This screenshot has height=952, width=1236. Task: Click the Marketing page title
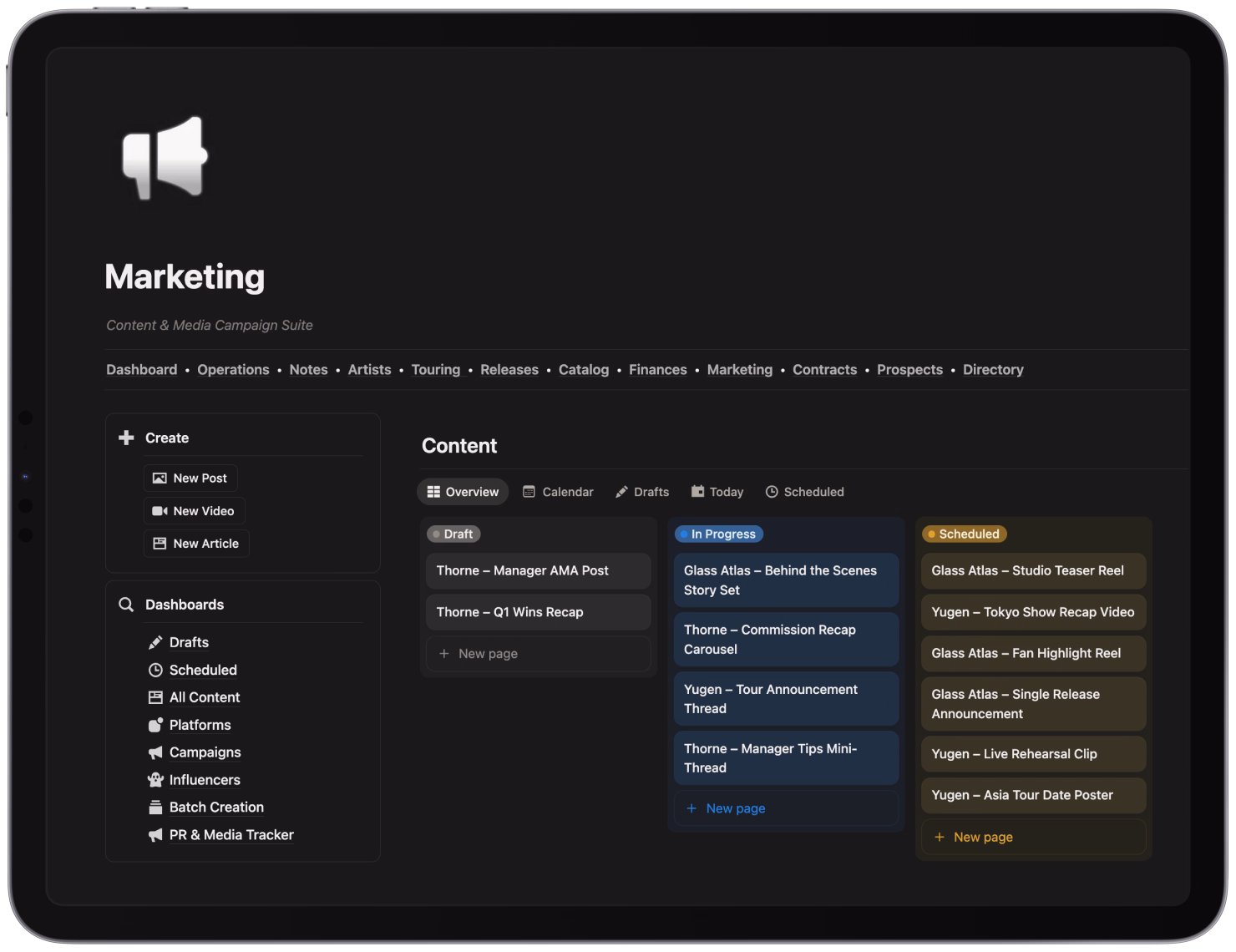185,276
